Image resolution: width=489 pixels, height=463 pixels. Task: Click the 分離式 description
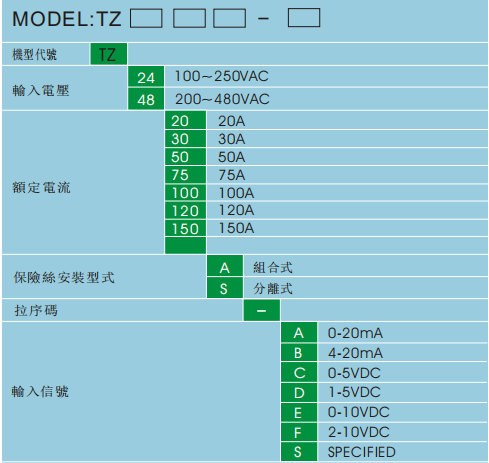pyautogui.click(x=273, y=288)
